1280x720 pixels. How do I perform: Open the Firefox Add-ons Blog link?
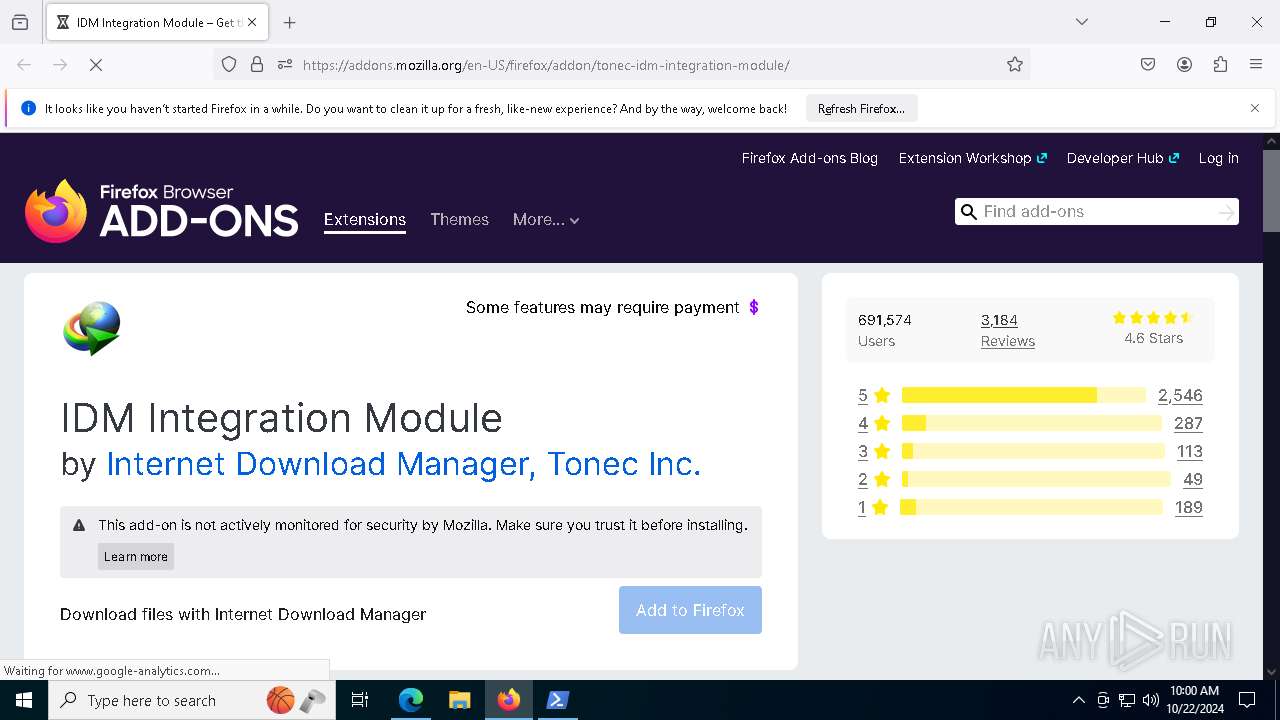pyautogui.click(x=809, y=158)
